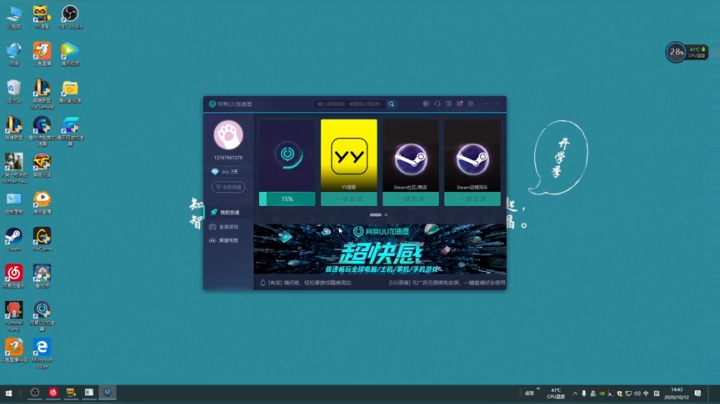Open the Microsoft Edge desktop shortcut
Viewport: 720px width, 404px height.
point(42,354)
